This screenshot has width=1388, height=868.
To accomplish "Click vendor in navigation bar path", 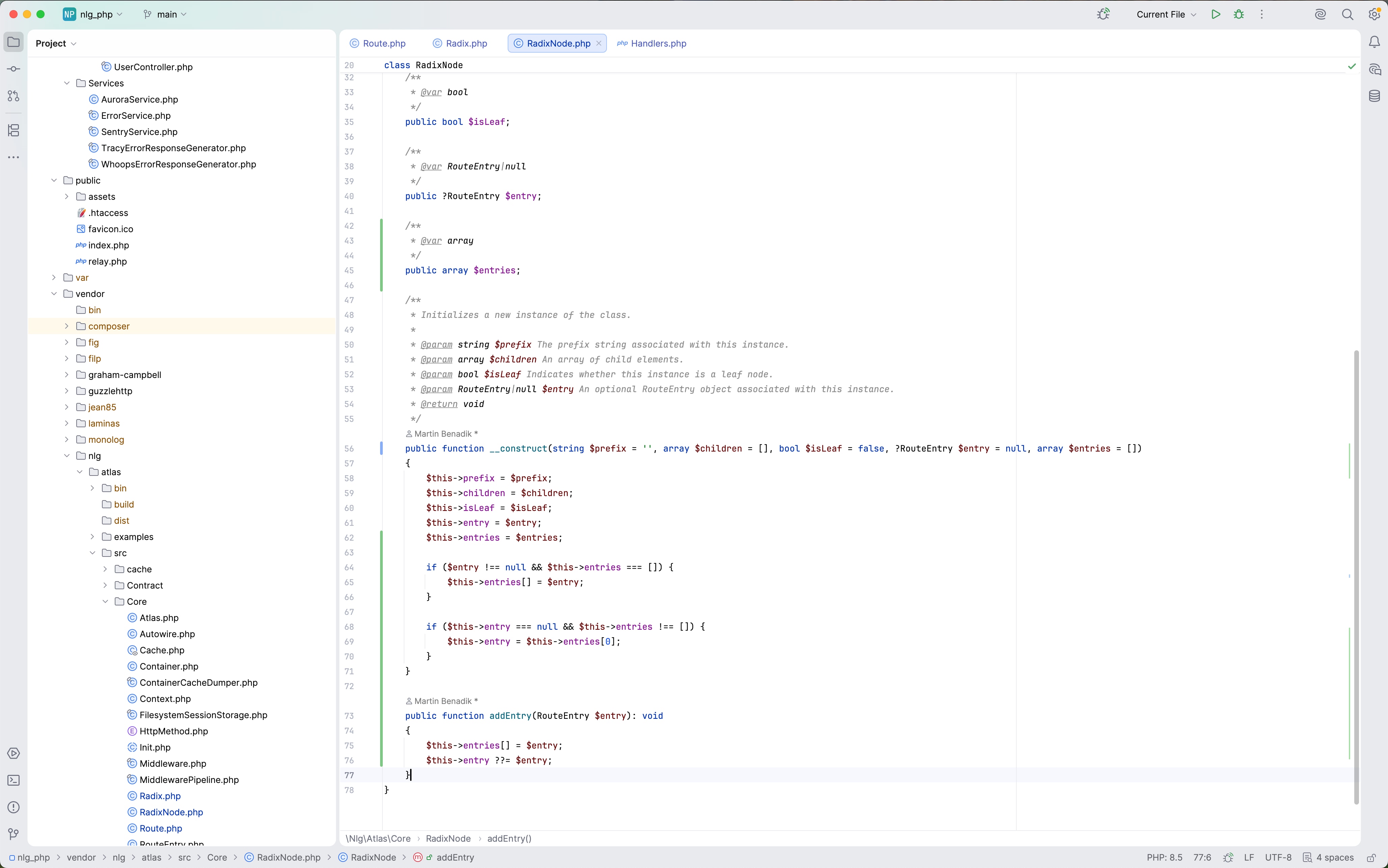I will (81, 858).
